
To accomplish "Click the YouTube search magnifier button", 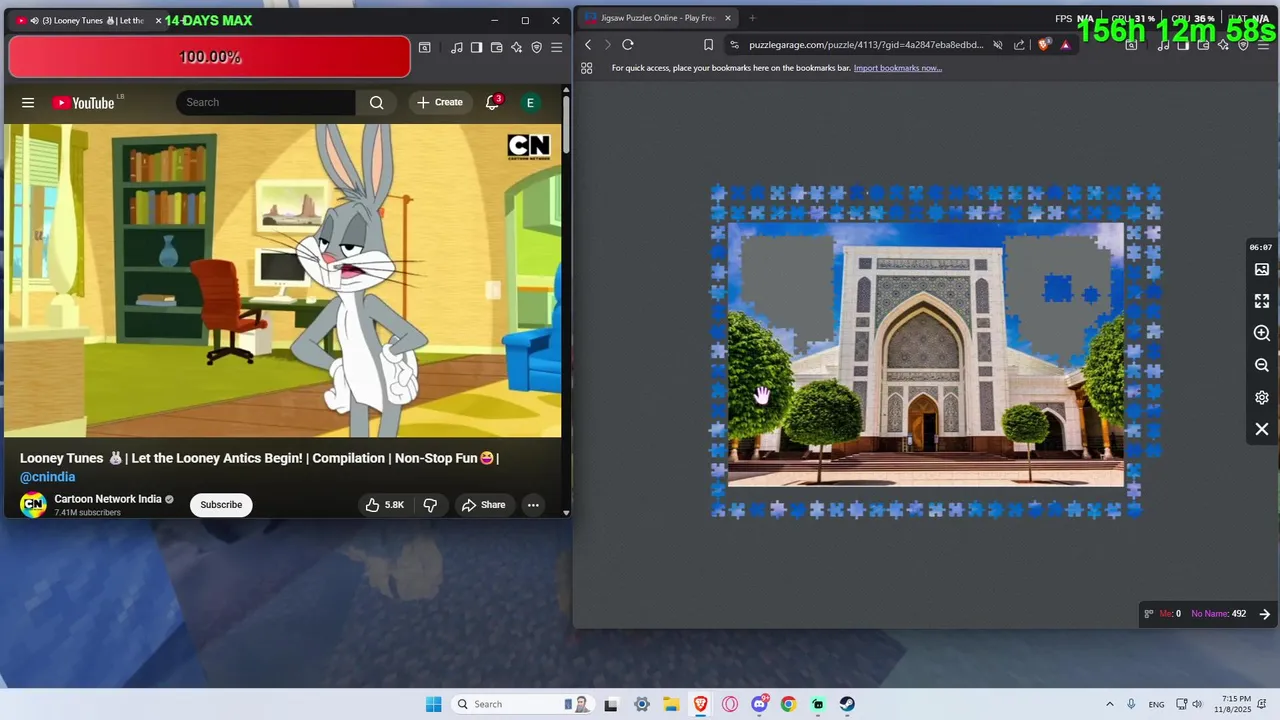I will [x=376, y=102].
